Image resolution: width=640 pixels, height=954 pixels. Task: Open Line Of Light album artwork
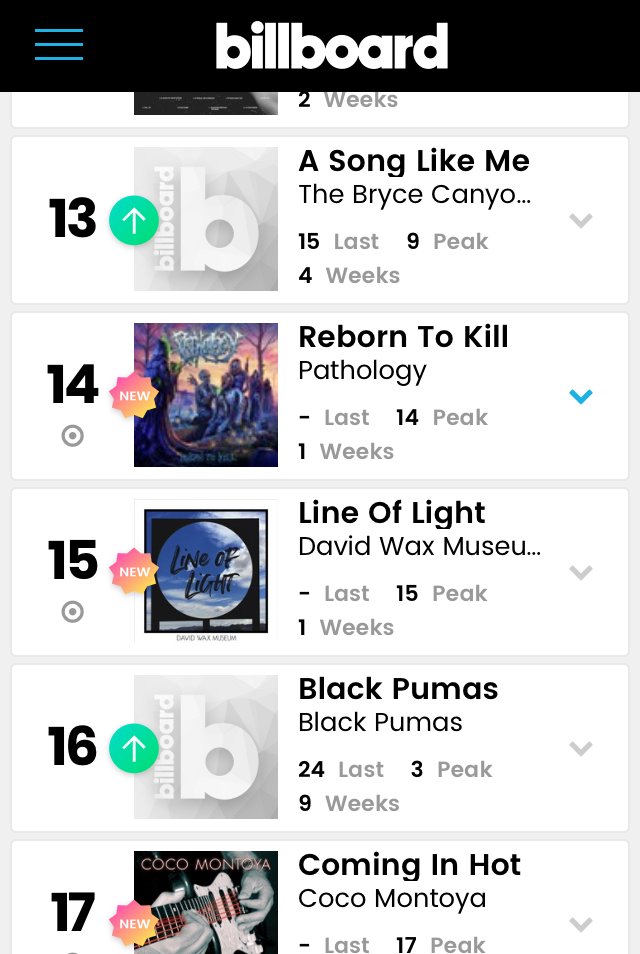coord(206,571)
